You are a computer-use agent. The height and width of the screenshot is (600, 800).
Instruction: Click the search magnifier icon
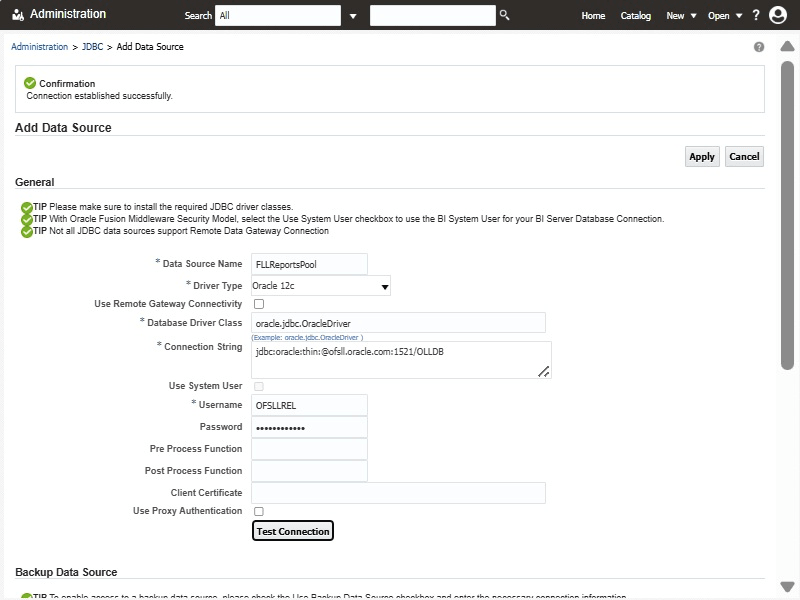[x=505, y=15]
